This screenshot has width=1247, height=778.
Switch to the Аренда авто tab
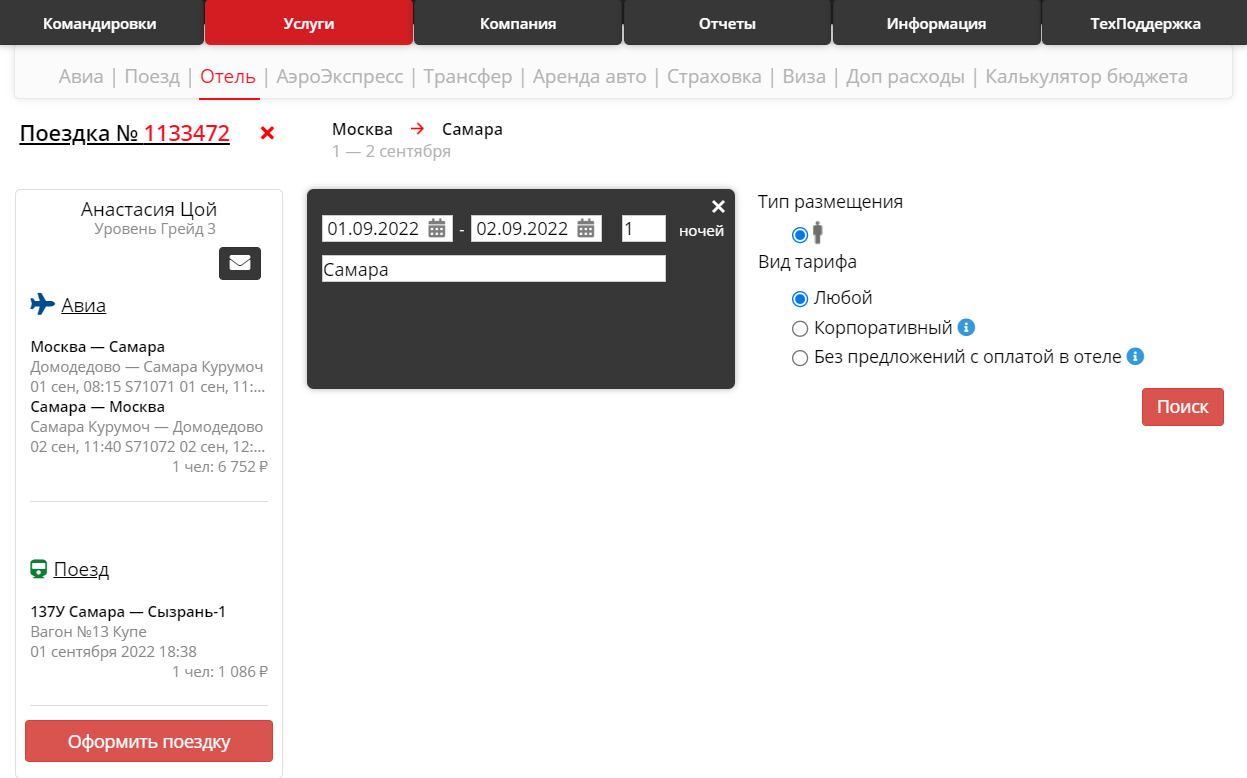[x=589, y=76]
